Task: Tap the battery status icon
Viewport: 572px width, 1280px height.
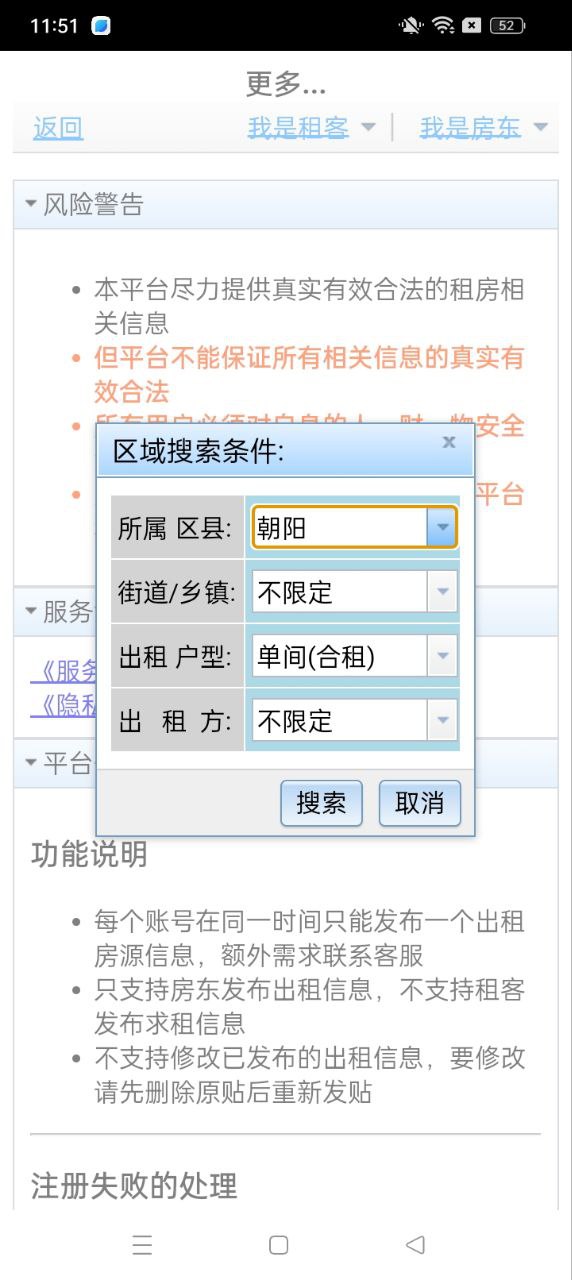Action: (508, 26)
